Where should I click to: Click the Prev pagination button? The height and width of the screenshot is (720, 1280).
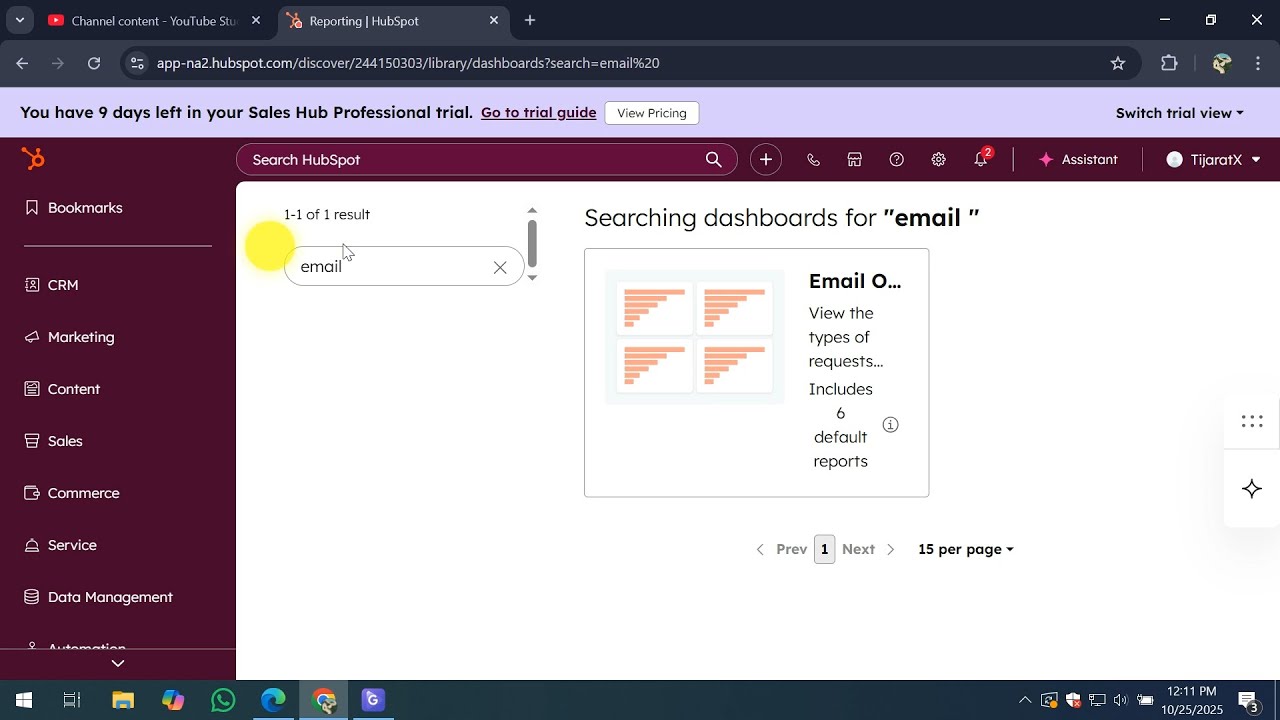click(x=781, y=549)
